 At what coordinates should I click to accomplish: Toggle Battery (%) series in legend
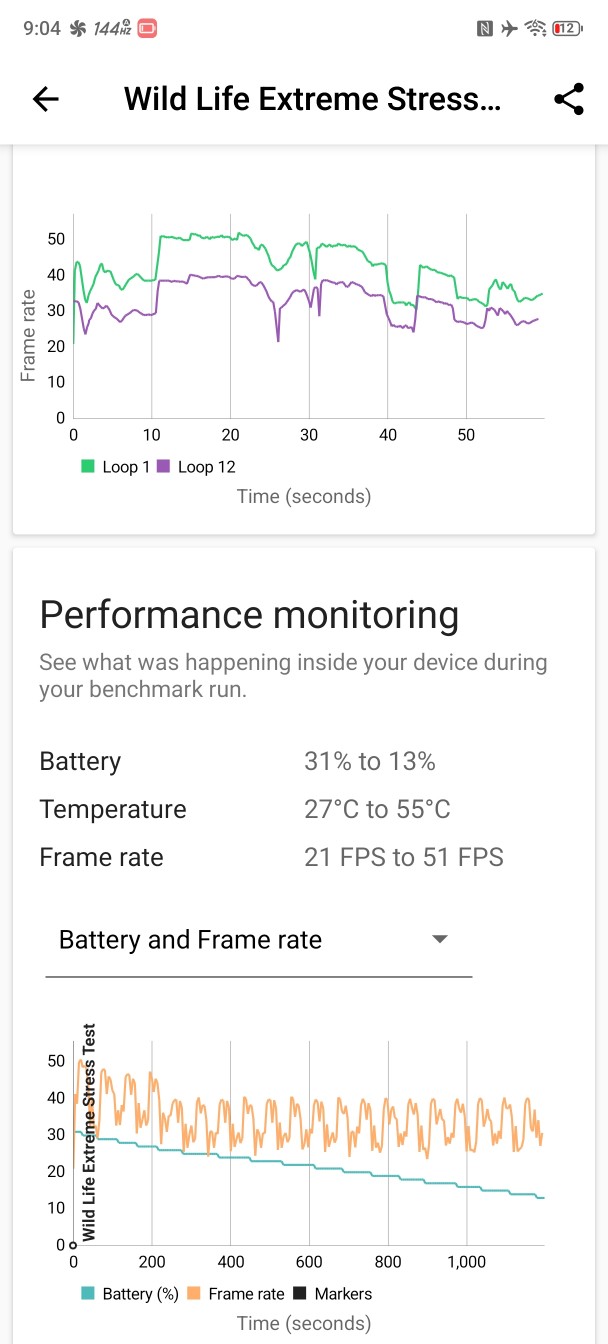pyautogui.click(x=129, y=1294)
